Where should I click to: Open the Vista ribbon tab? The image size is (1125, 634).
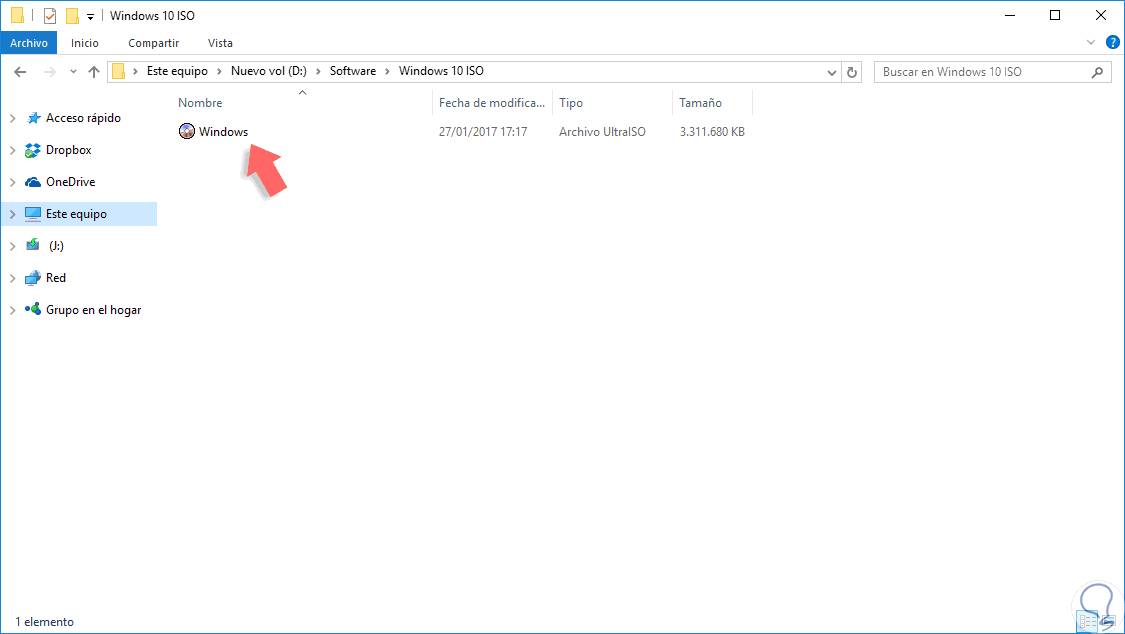point(220,43)
